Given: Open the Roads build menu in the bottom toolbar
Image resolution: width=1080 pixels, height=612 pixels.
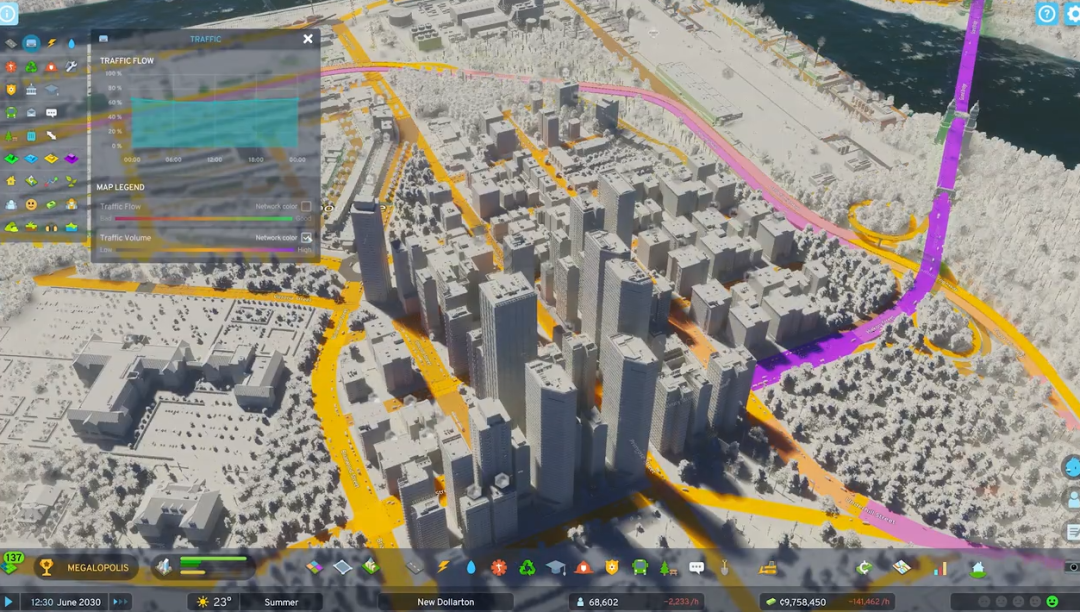Looking at the screenshot, I should tap(414, 567).
